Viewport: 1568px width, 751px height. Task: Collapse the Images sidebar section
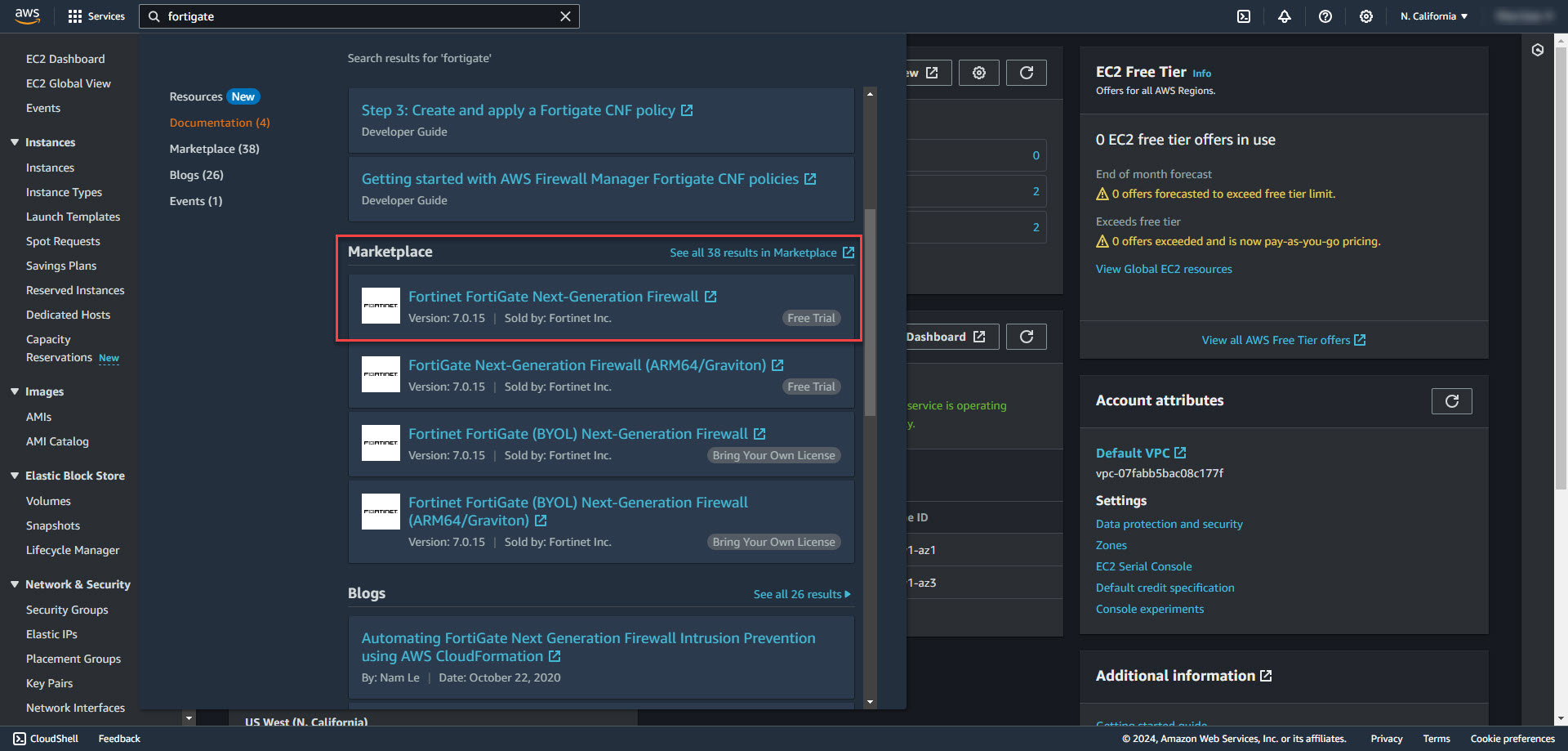pos(15,391)
